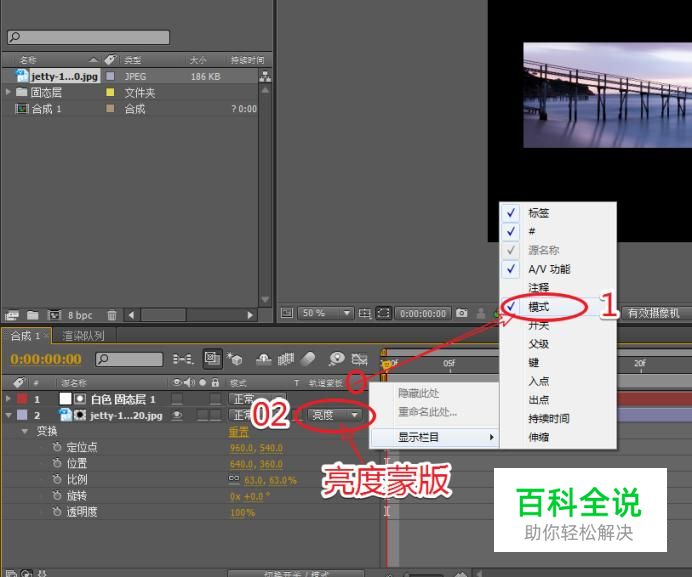Screen dimensions: 692x577
Task: Click the project panel search field
Action: coord(88,37)
